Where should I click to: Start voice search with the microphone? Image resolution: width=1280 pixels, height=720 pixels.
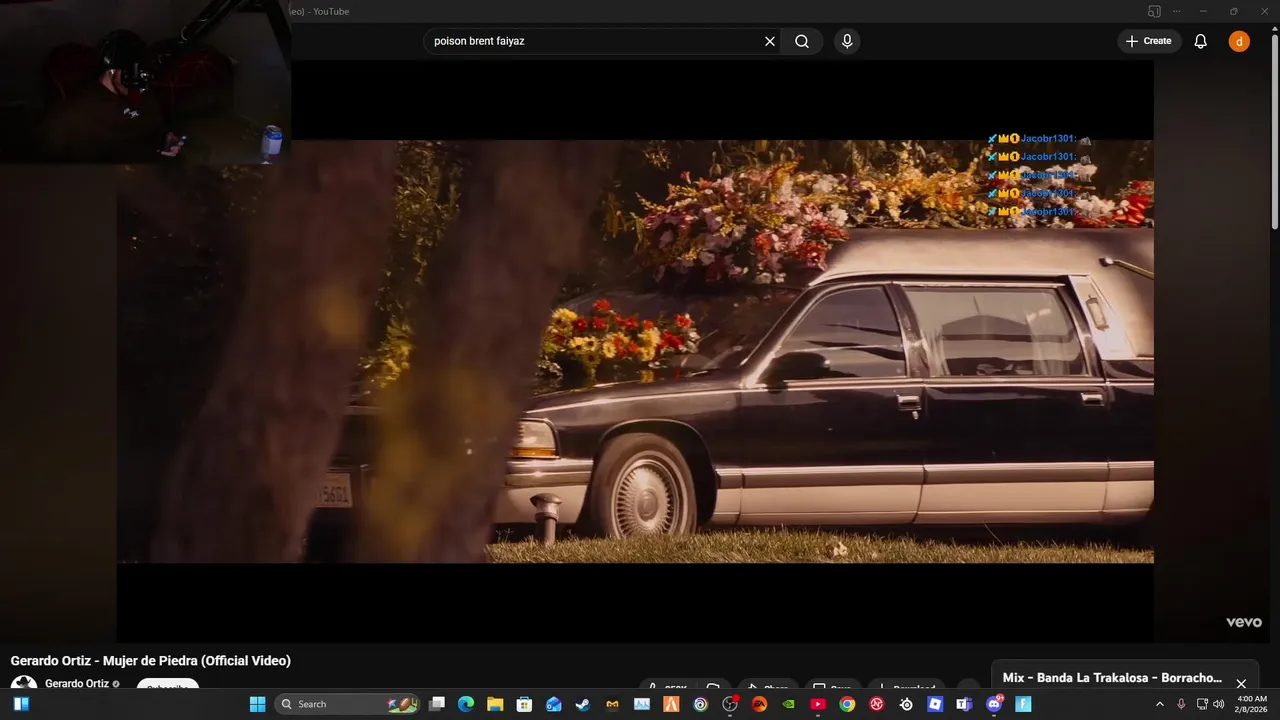tap(847, 41)
